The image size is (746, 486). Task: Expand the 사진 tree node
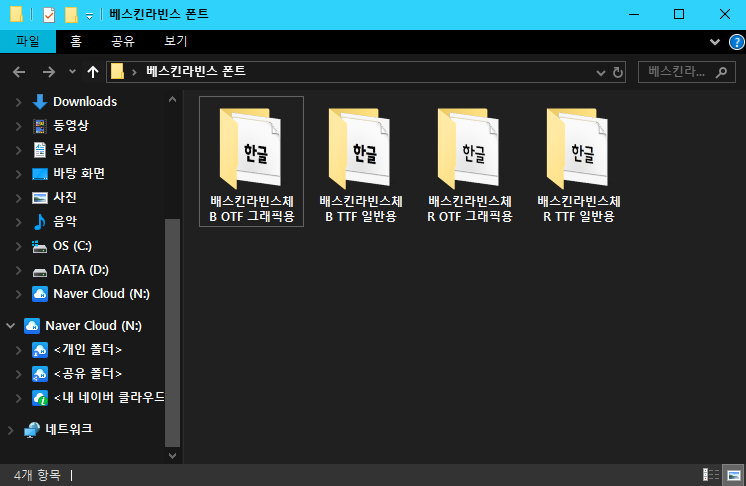tap(18, 198)
